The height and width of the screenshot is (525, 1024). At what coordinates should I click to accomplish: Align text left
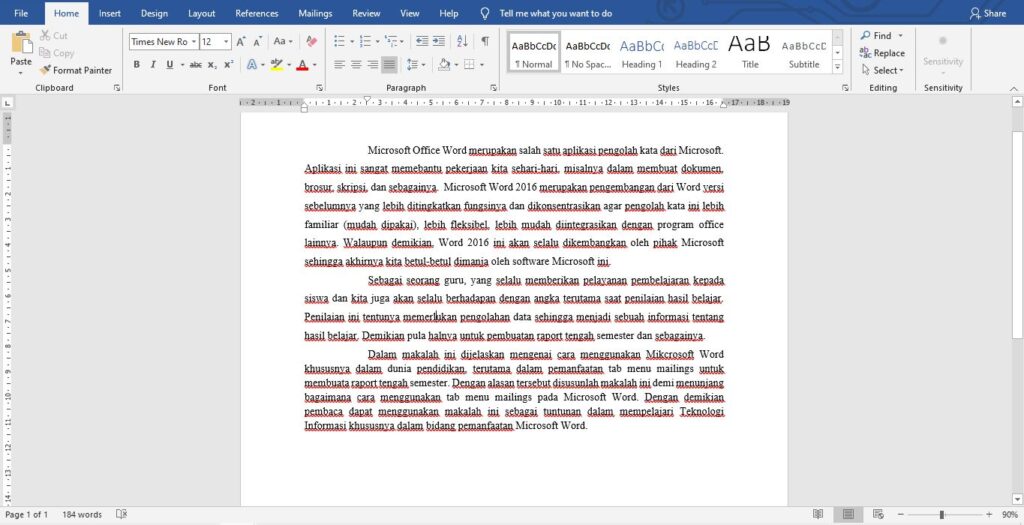(340, 65)
